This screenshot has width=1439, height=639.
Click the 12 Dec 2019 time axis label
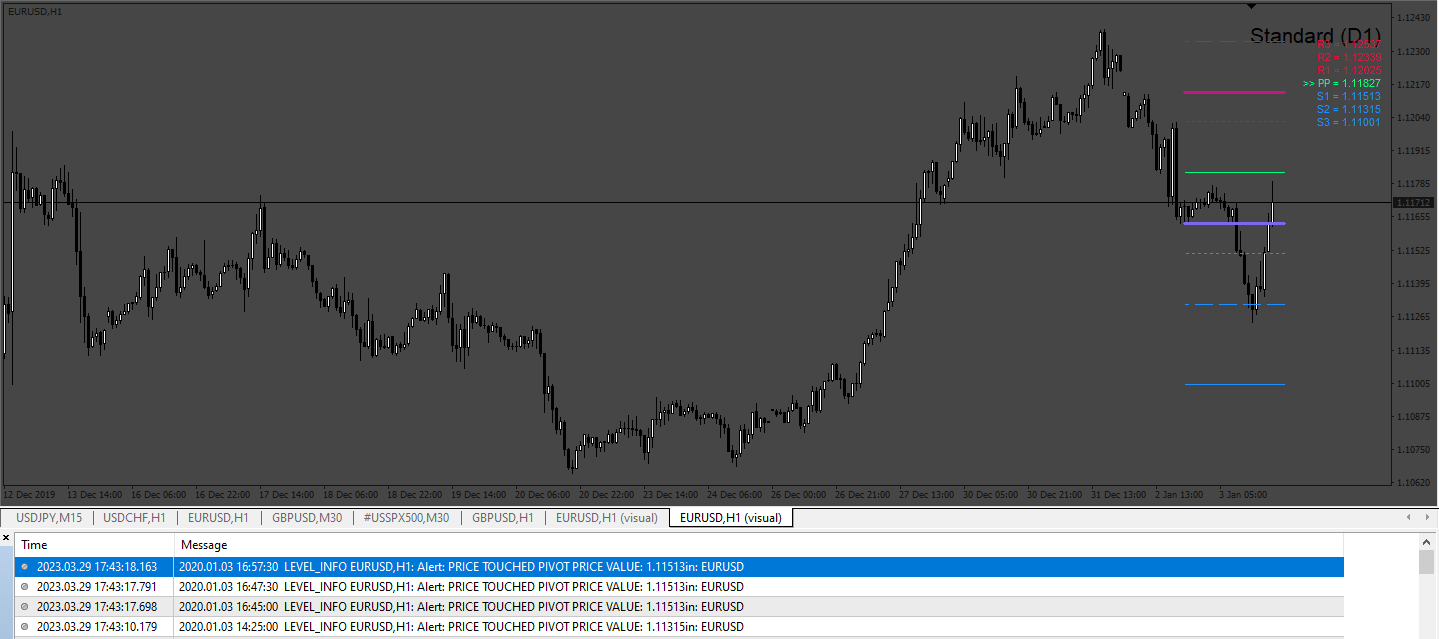coord(27,494)
